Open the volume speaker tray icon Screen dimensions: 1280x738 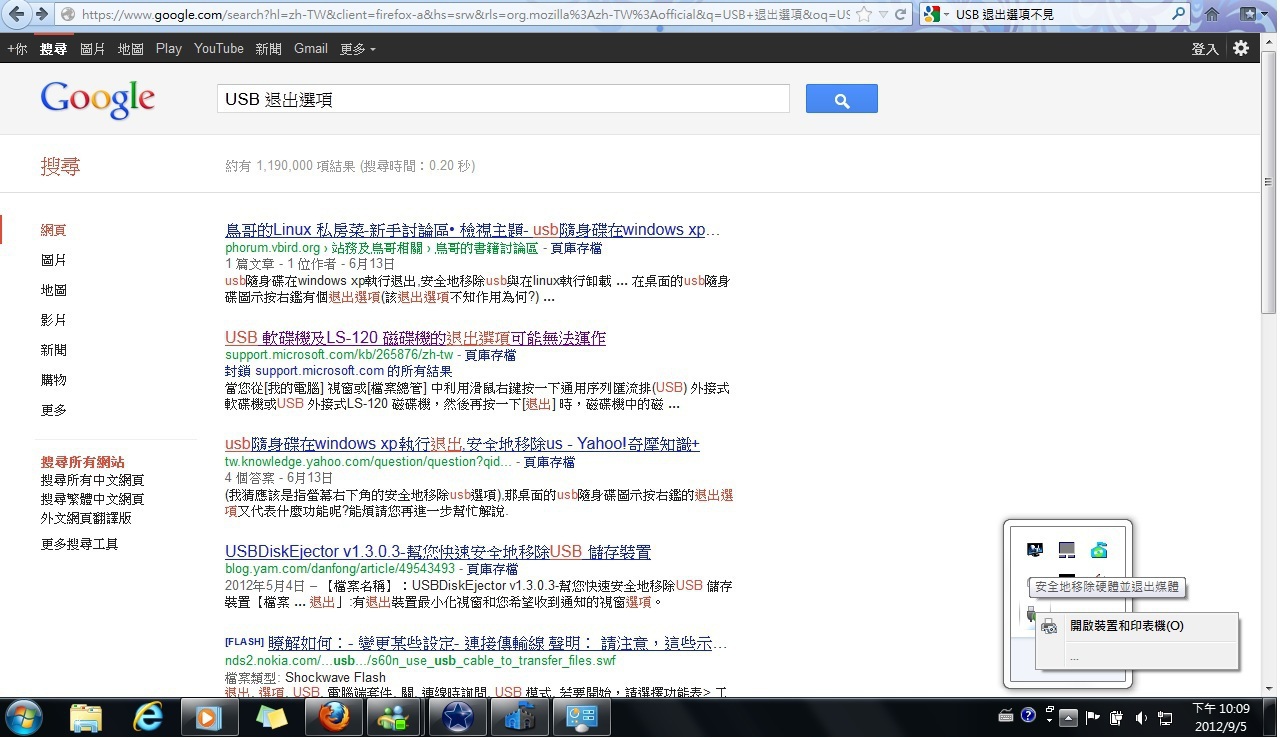(x=1141, y=717)
